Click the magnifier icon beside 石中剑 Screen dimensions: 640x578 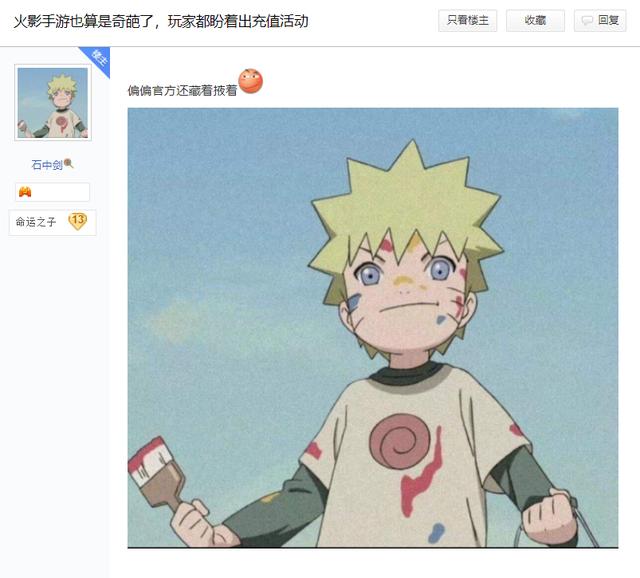69,163
